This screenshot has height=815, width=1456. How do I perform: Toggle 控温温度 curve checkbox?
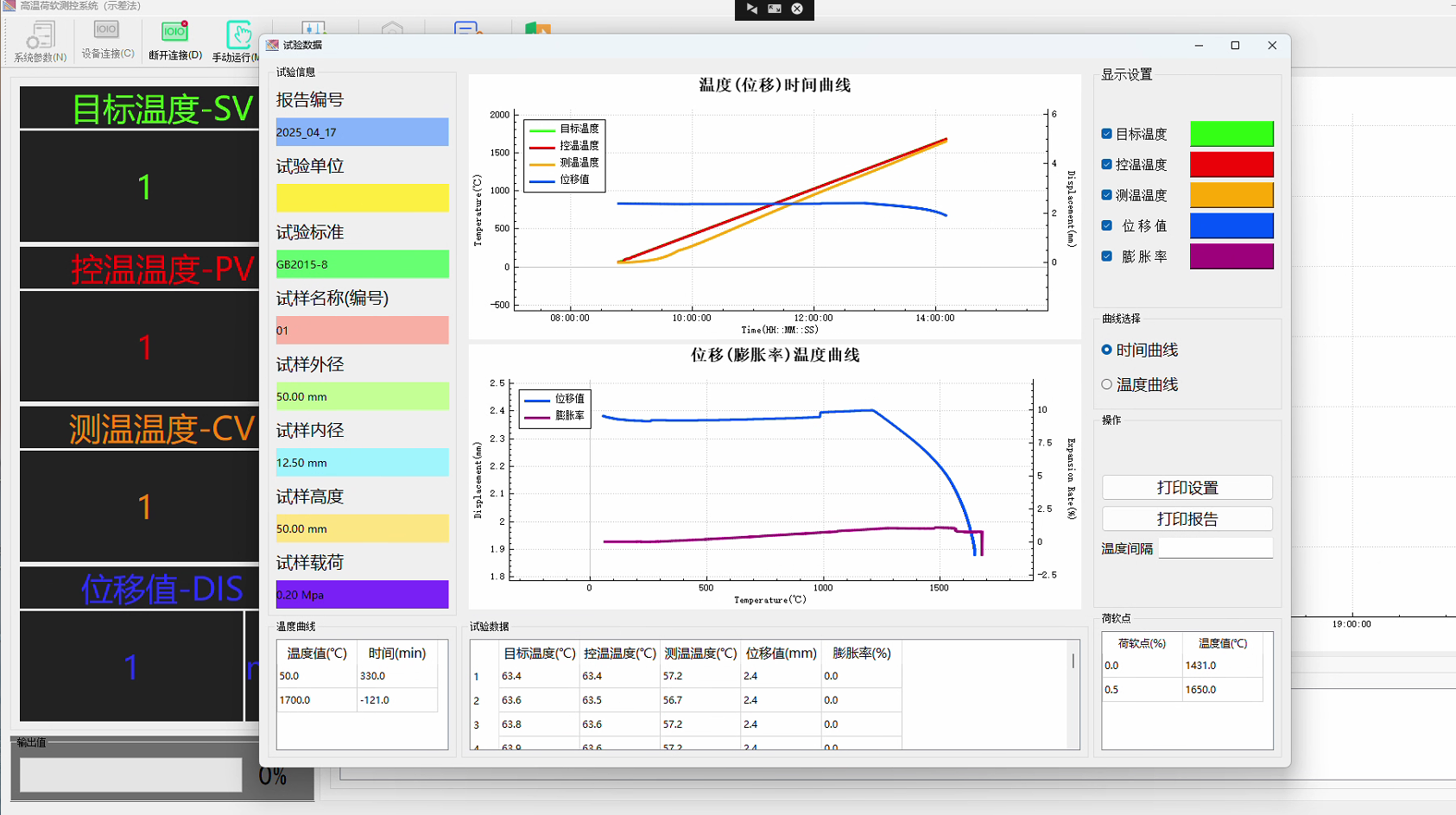(x=1106, y=164)
